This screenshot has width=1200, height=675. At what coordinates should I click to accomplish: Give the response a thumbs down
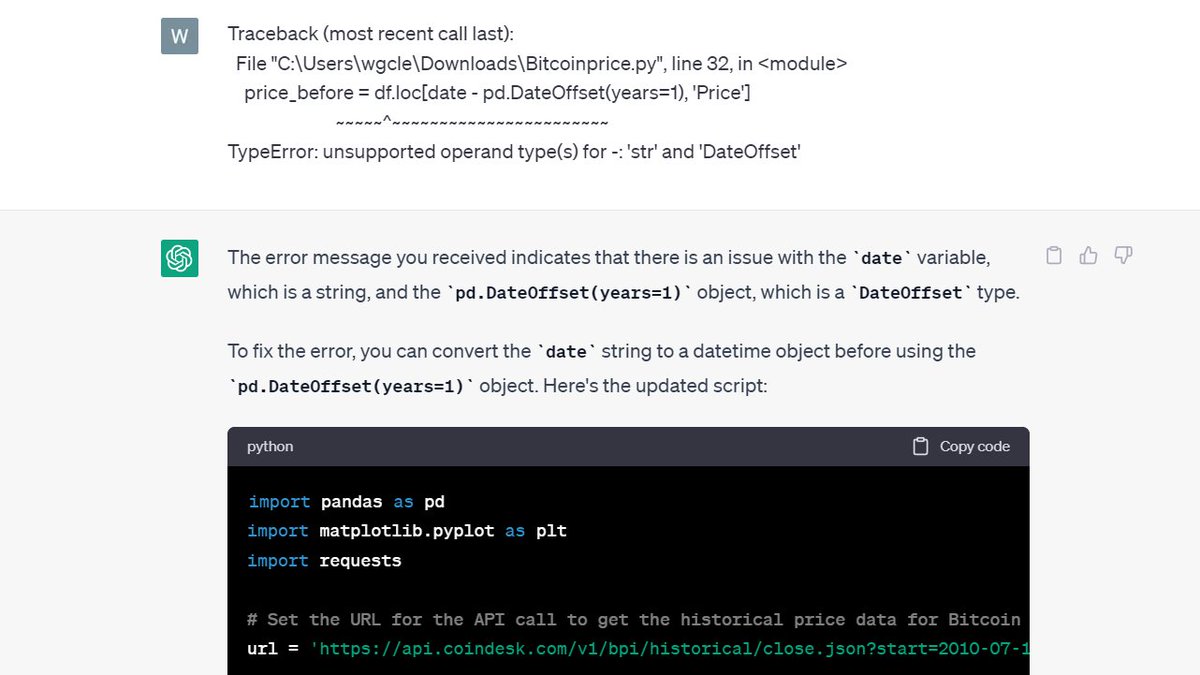(1123, 256)
